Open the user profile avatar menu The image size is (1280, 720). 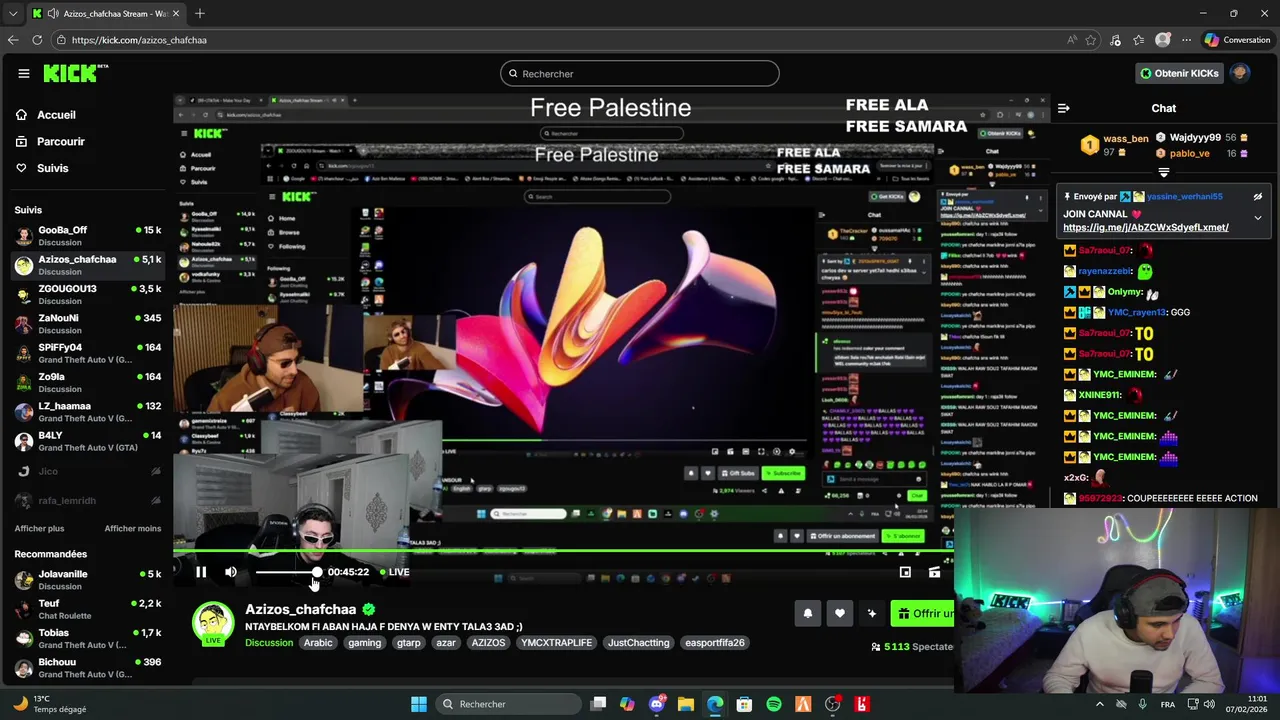(x=1240, y=73)
